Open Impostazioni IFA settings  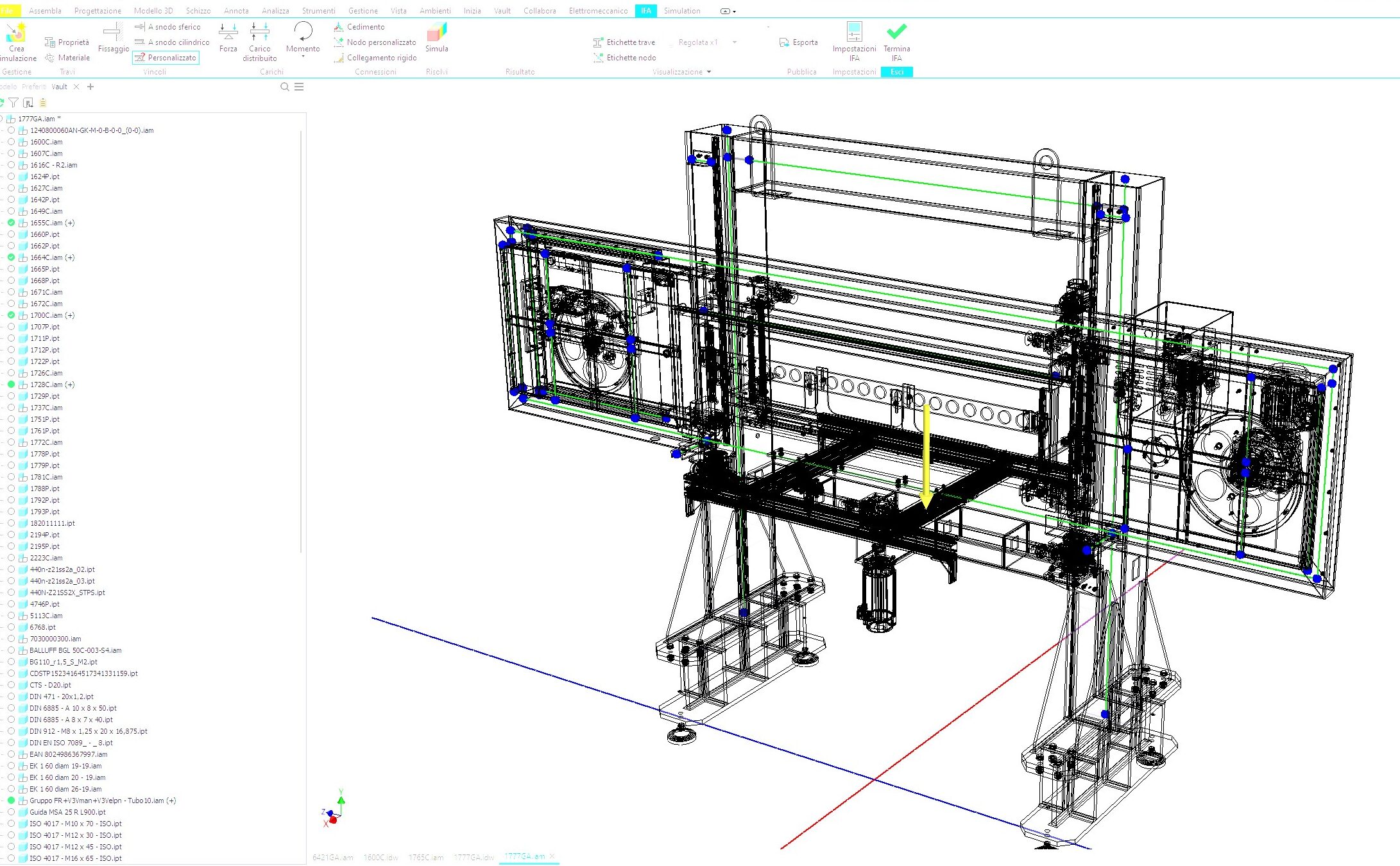[854, 33]
